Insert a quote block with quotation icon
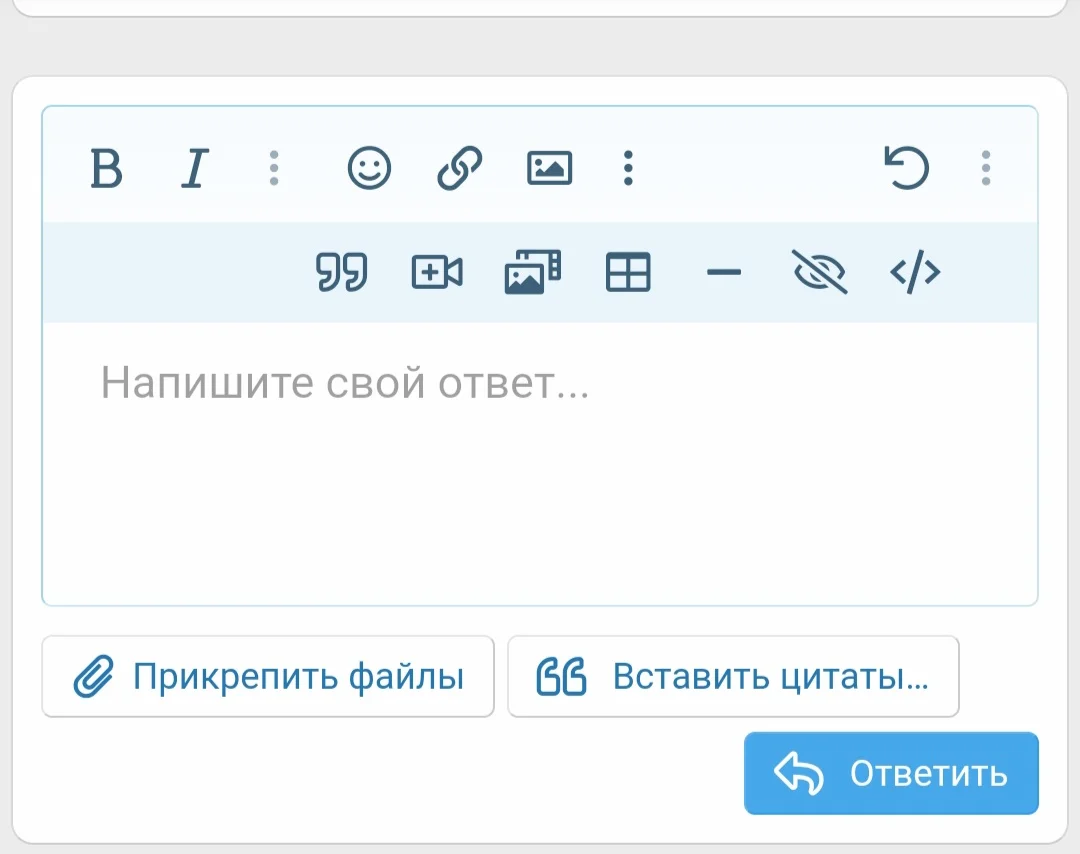 click(342, 272)
